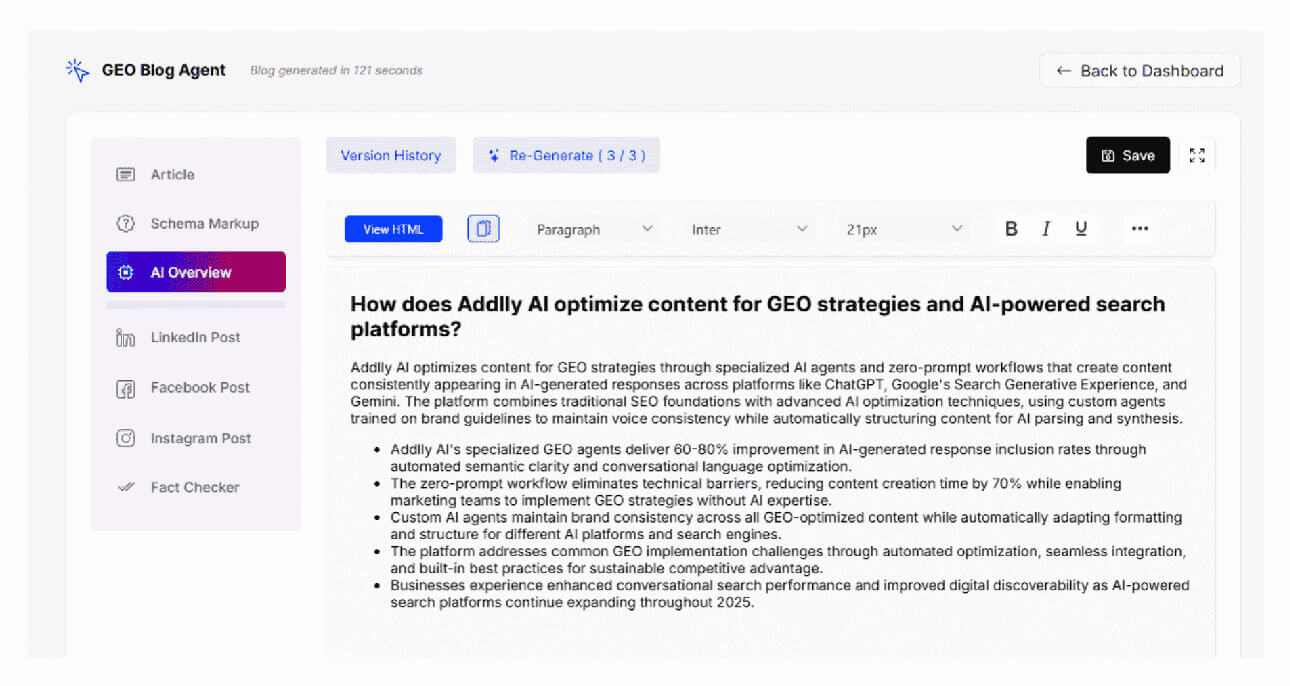
Task: Click the bullet starting 'The platform addresses common GEO'
Action: (788, 560)
